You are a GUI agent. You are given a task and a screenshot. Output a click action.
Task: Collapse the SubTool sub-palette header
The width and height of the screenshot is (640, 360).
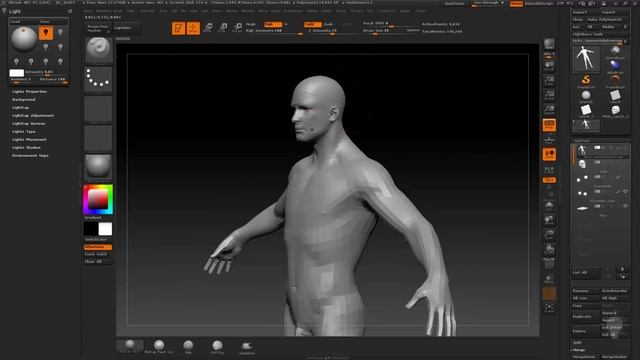click(582, 140)
